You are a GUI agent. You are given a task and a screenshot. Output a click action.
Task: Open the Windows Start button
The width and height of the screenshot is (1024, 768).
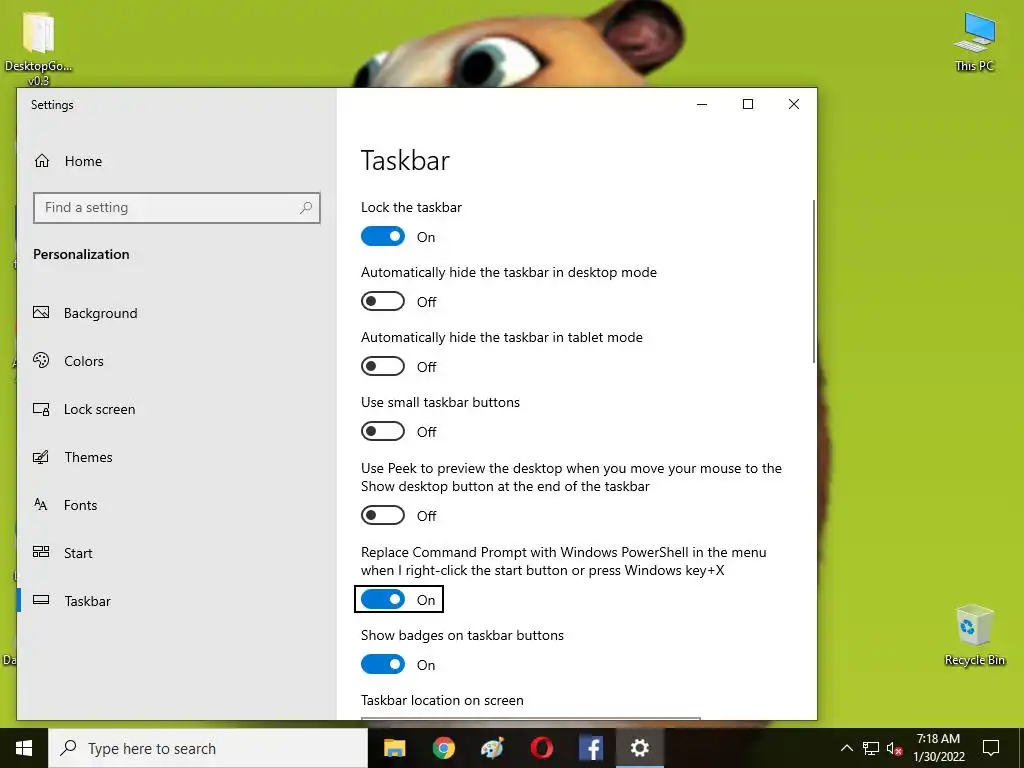(24, 748)
